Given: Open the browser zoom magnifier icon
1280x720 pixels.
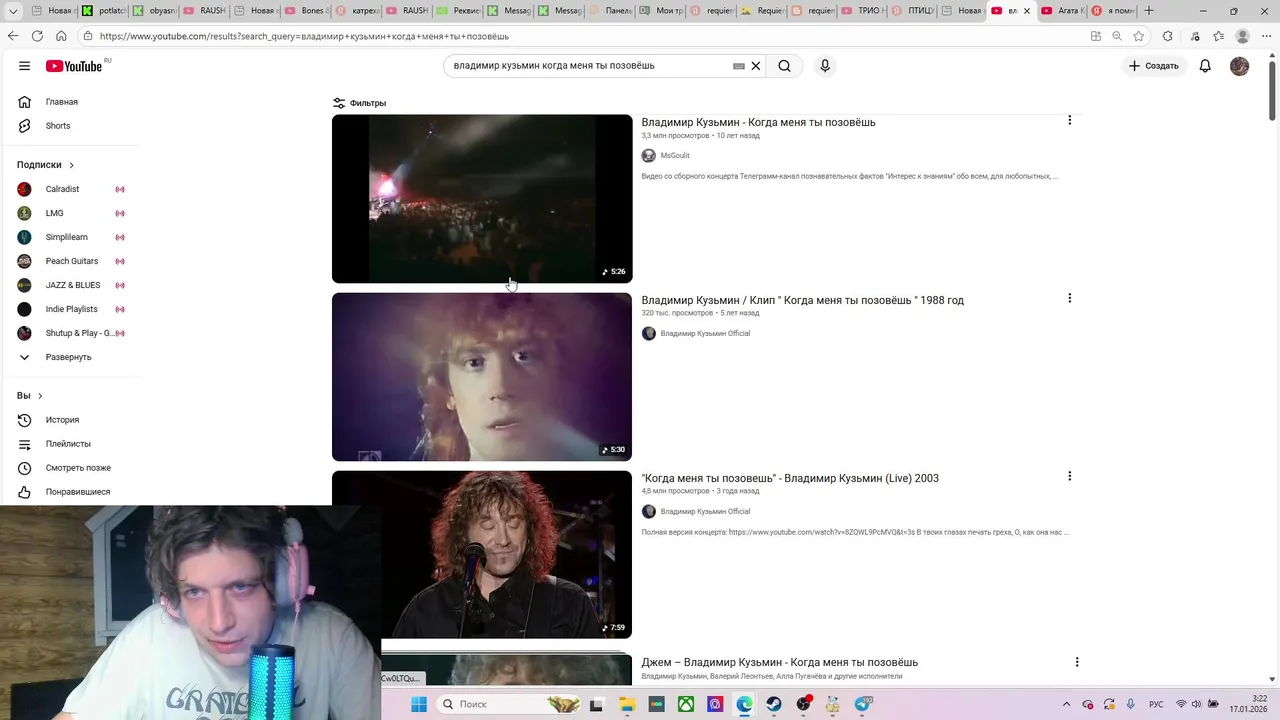Looking at the screenshot, I should point(1117,36).
